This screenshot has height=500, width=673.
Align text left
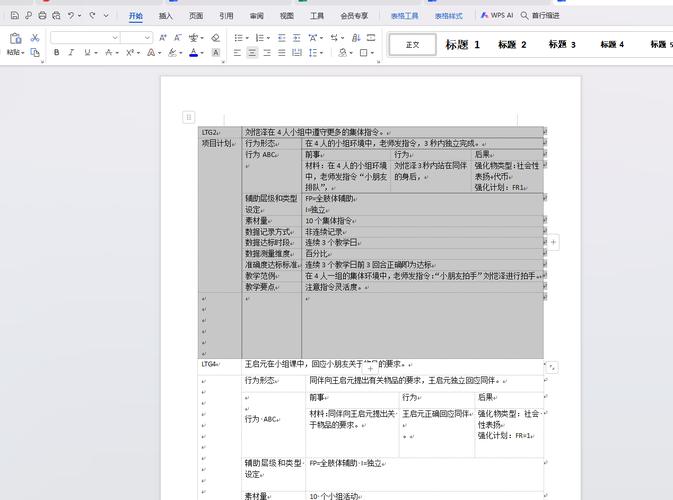pyautogui.click(x=237, y=52)
